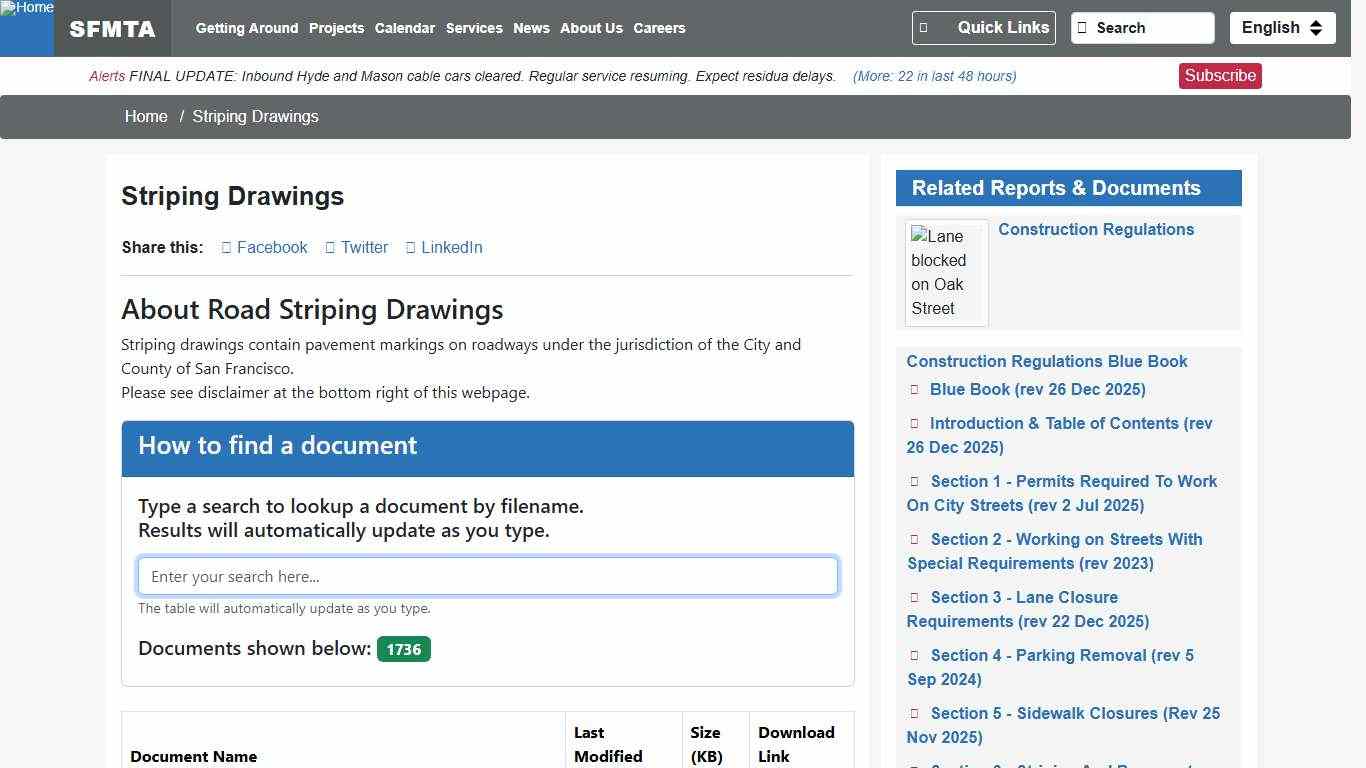
Task: Open the Quick Links menu
Action: click(983, 28)
